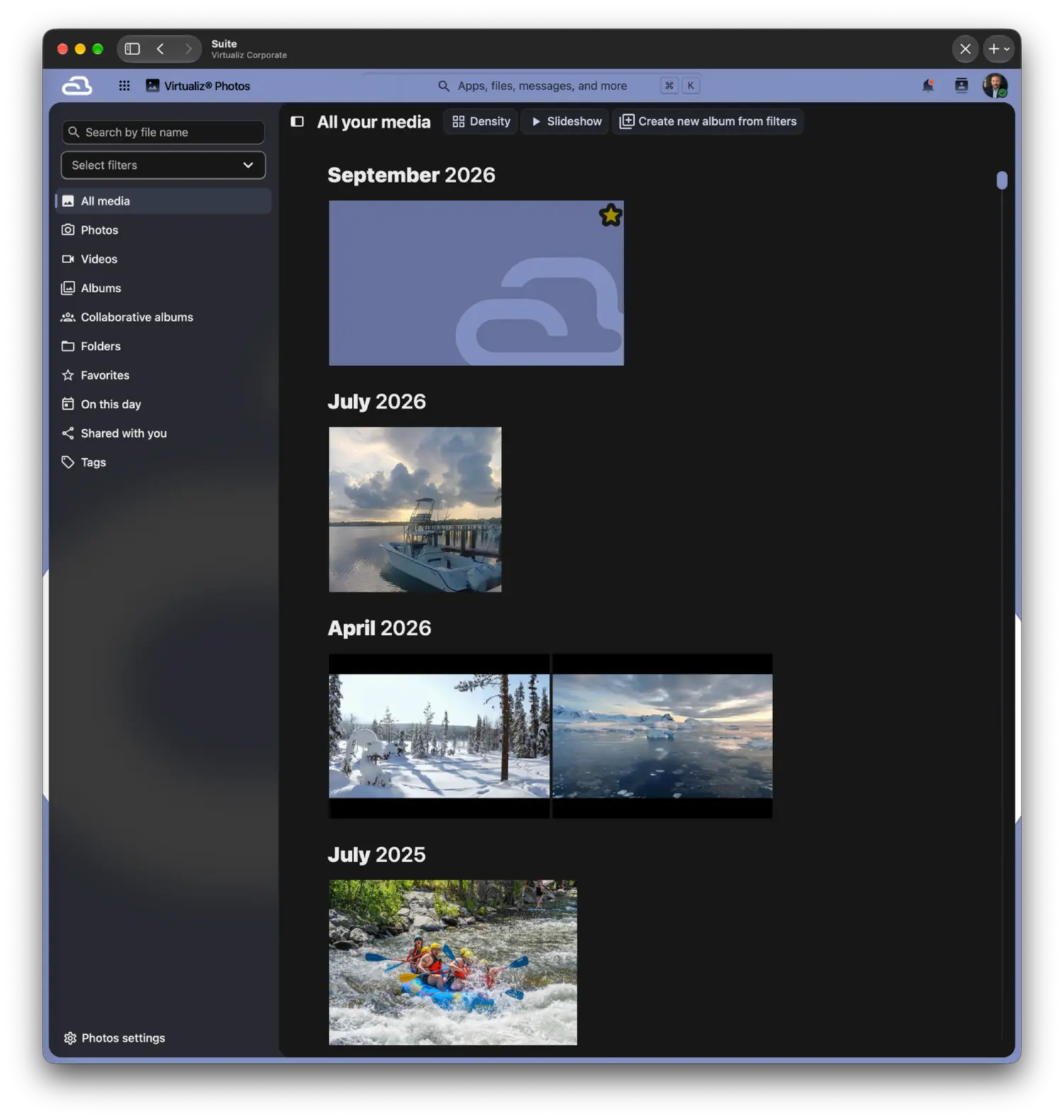Click the vertical scrollbar handle
1064x1120 pixels.
click(x=1002, y=180)
